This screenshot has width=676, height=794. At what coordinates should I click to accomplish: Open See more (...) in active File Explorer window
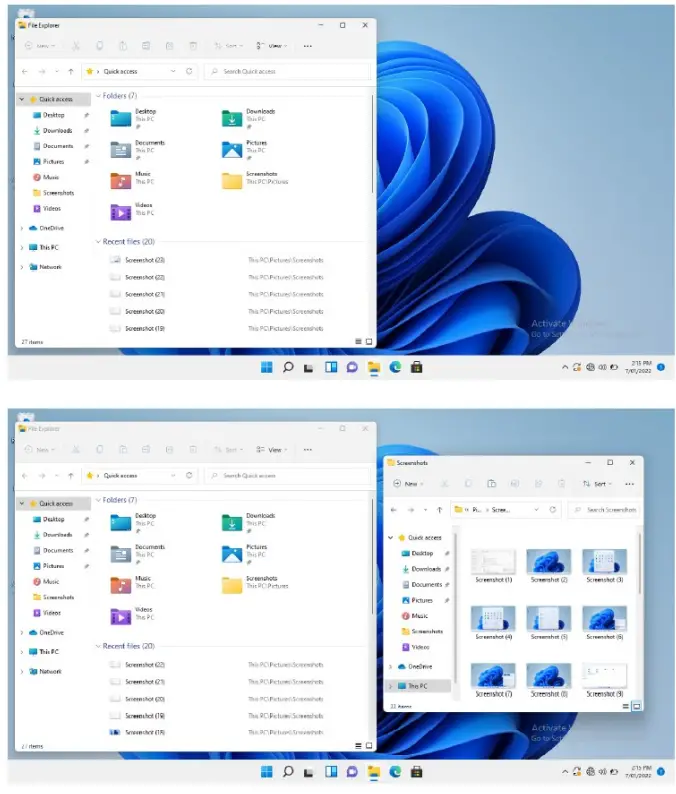point(307,46)
